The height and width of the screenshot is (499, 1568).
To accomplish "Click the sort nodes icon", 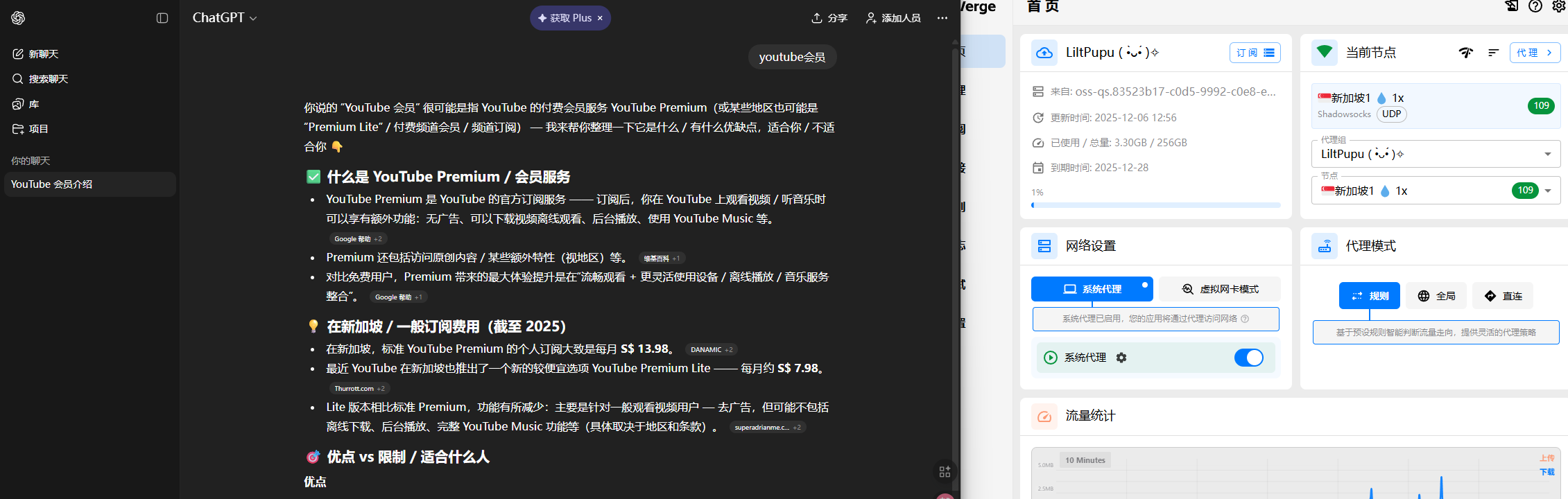I will click(1493, 53).
